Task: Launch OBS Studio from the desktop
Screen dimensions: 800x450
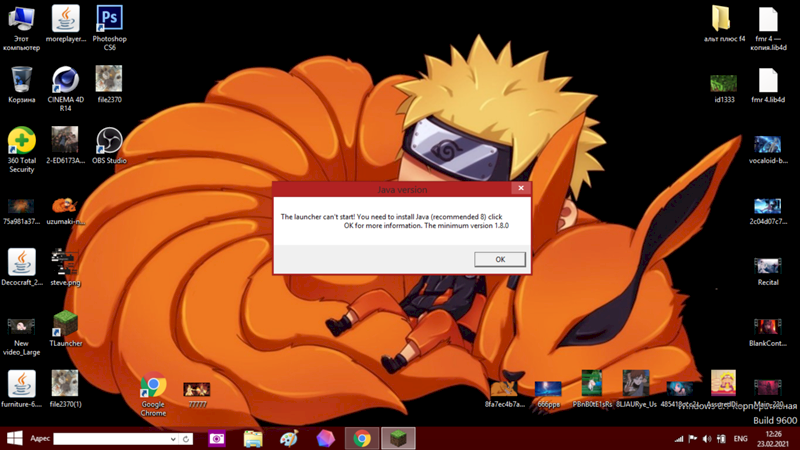Action: tap(108, 140)
